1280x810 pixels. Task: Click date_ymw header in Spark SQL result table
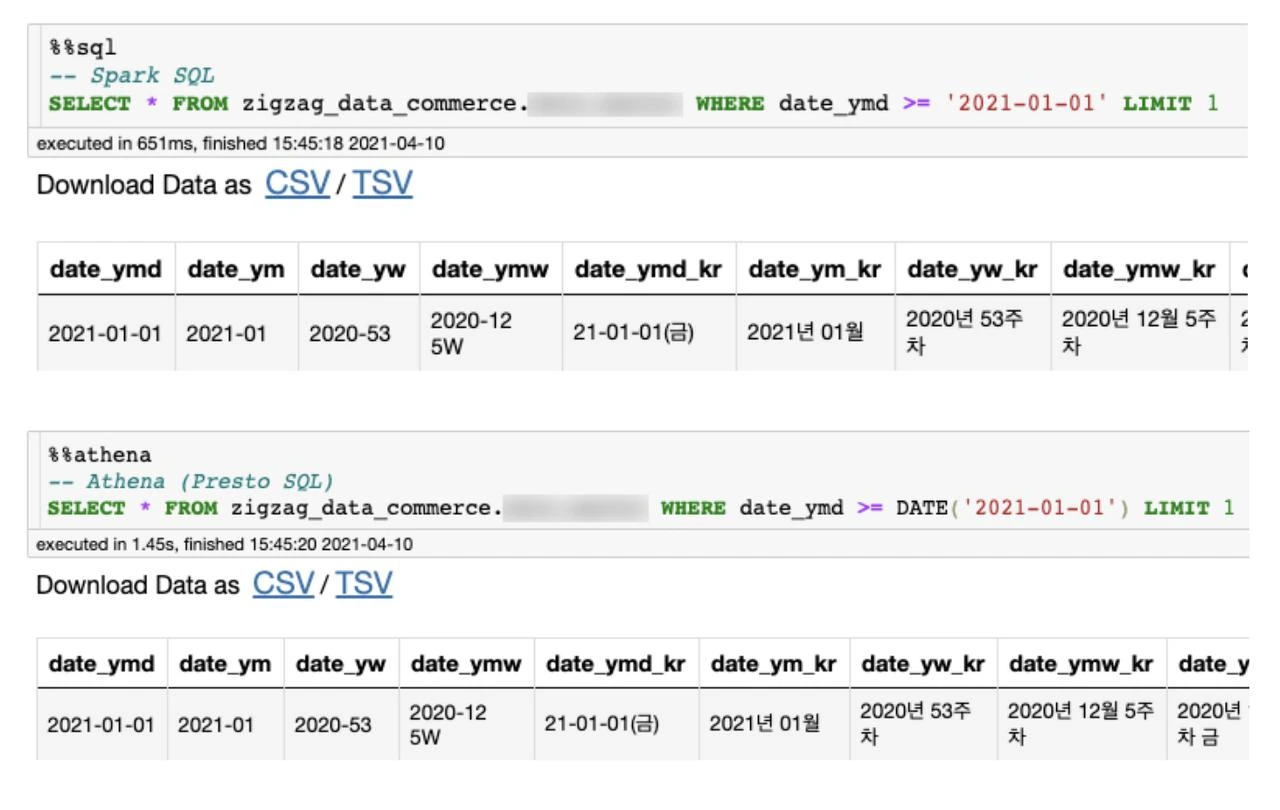491,269
